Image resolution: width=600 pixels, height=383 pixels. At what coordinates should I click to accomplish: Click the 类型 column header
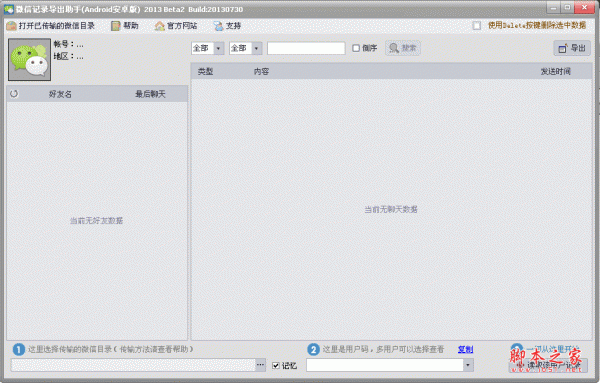tap(205, 71)
